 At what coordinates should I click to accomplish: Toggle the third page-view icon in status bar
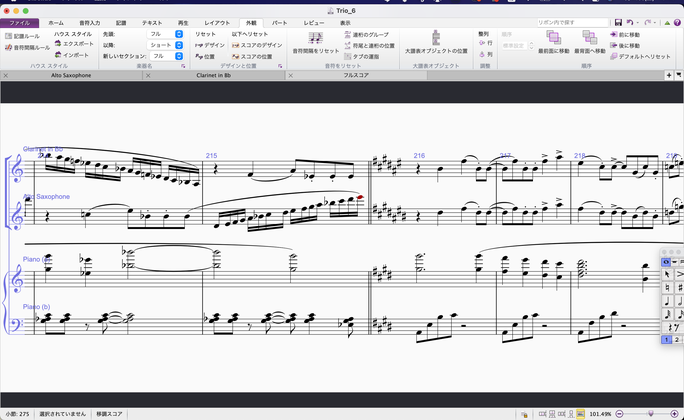point(561,414)
